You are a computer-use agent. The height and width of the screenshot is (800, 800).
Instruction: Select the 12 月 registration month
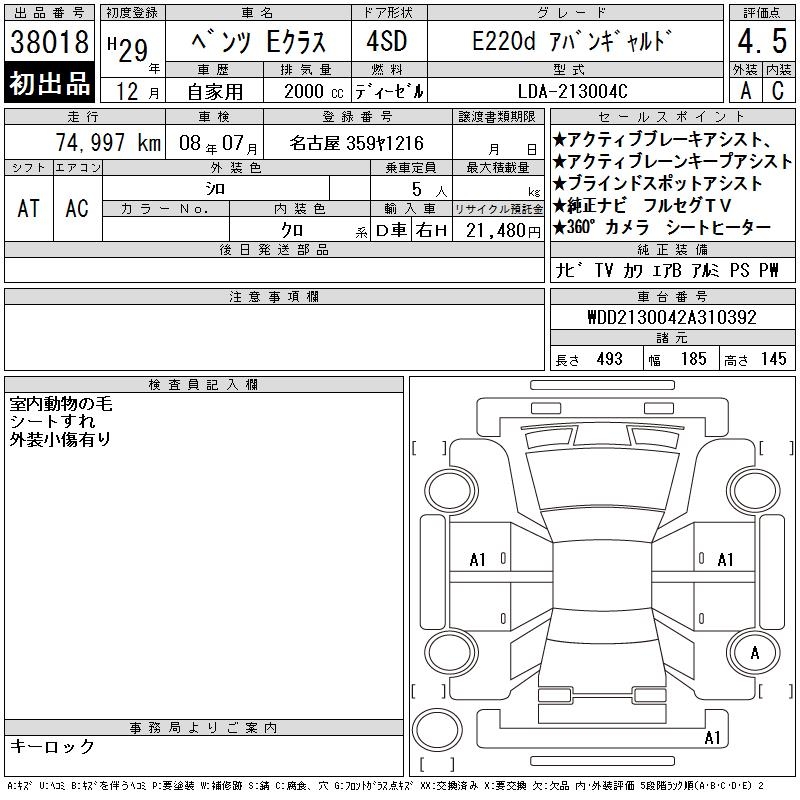pyautogui.click(x=137, y=92)
